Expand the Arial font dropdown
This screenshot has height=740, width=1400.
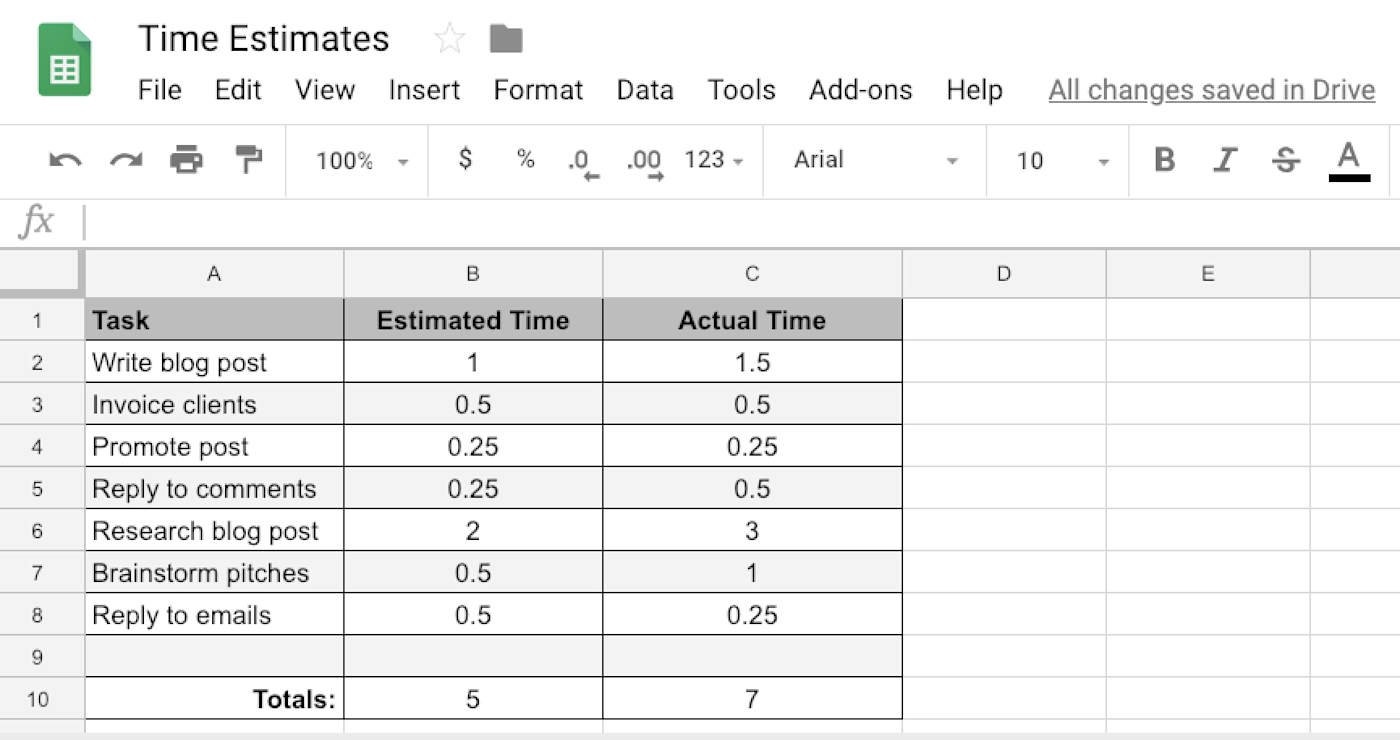[875, 160]
